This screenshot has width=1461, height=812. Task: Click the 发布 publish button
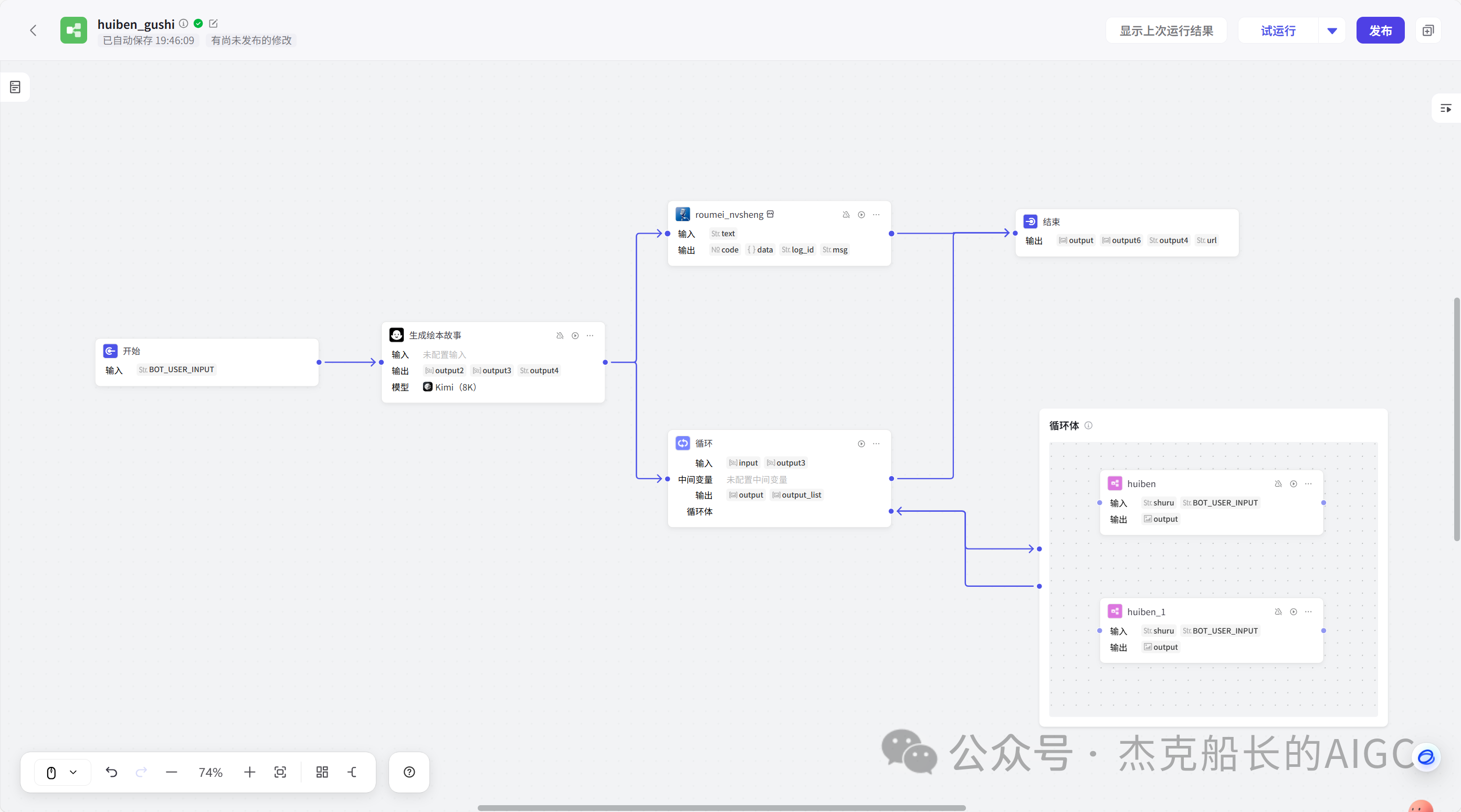point(1380,30)
